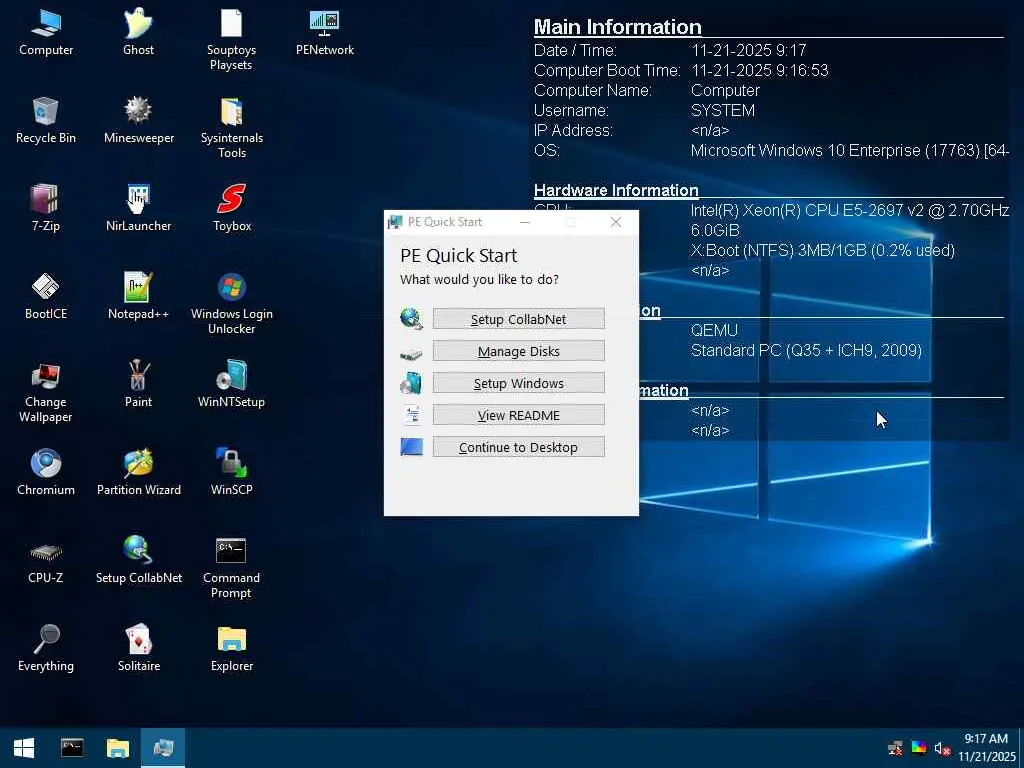The height and width of the screenshot is (768, 1024).
Task: Click the 'Hardware Information' heading
Action: click(616, 190)
